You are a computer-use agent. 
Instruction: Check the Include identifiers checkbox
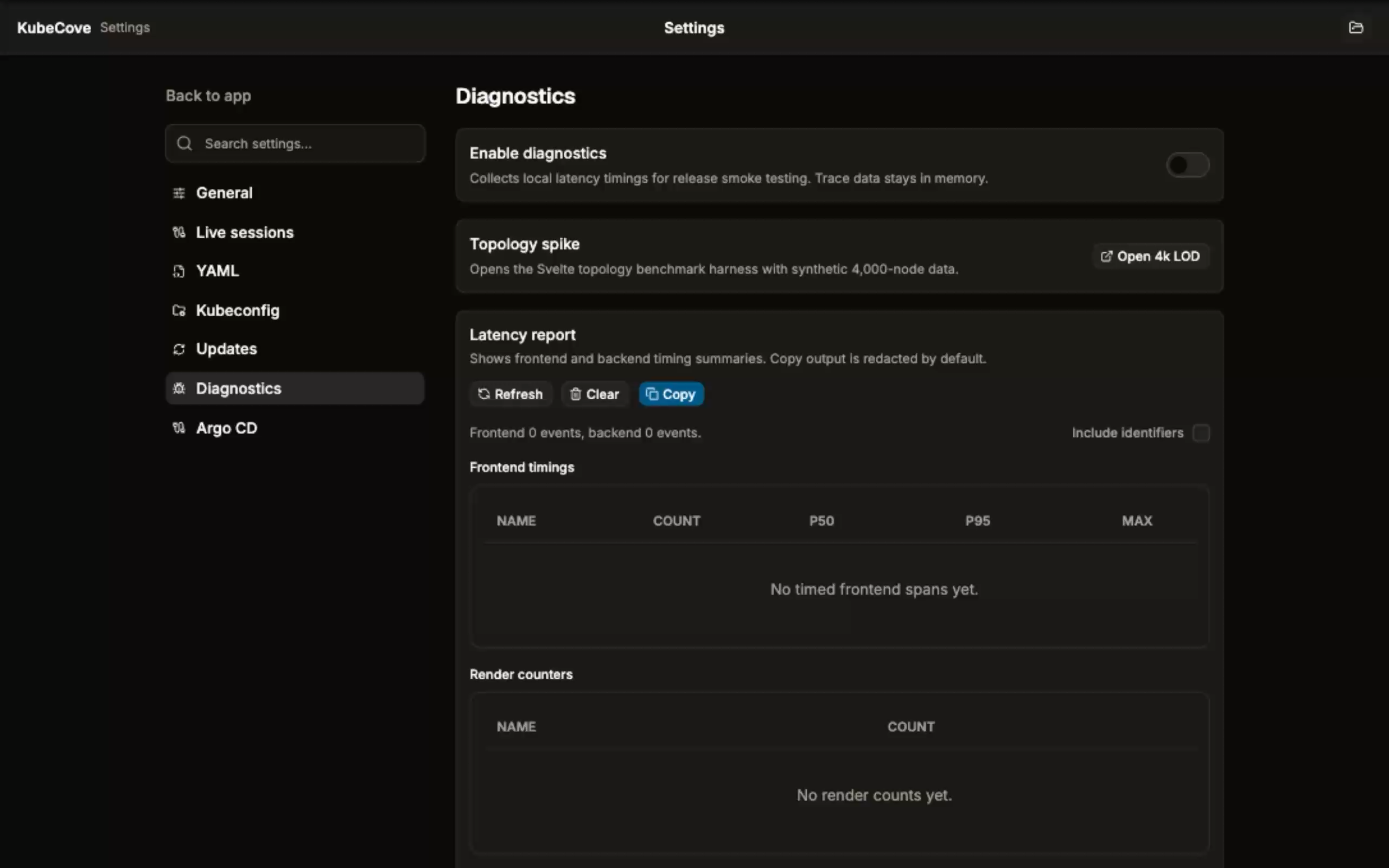(x=1201, y=433)
